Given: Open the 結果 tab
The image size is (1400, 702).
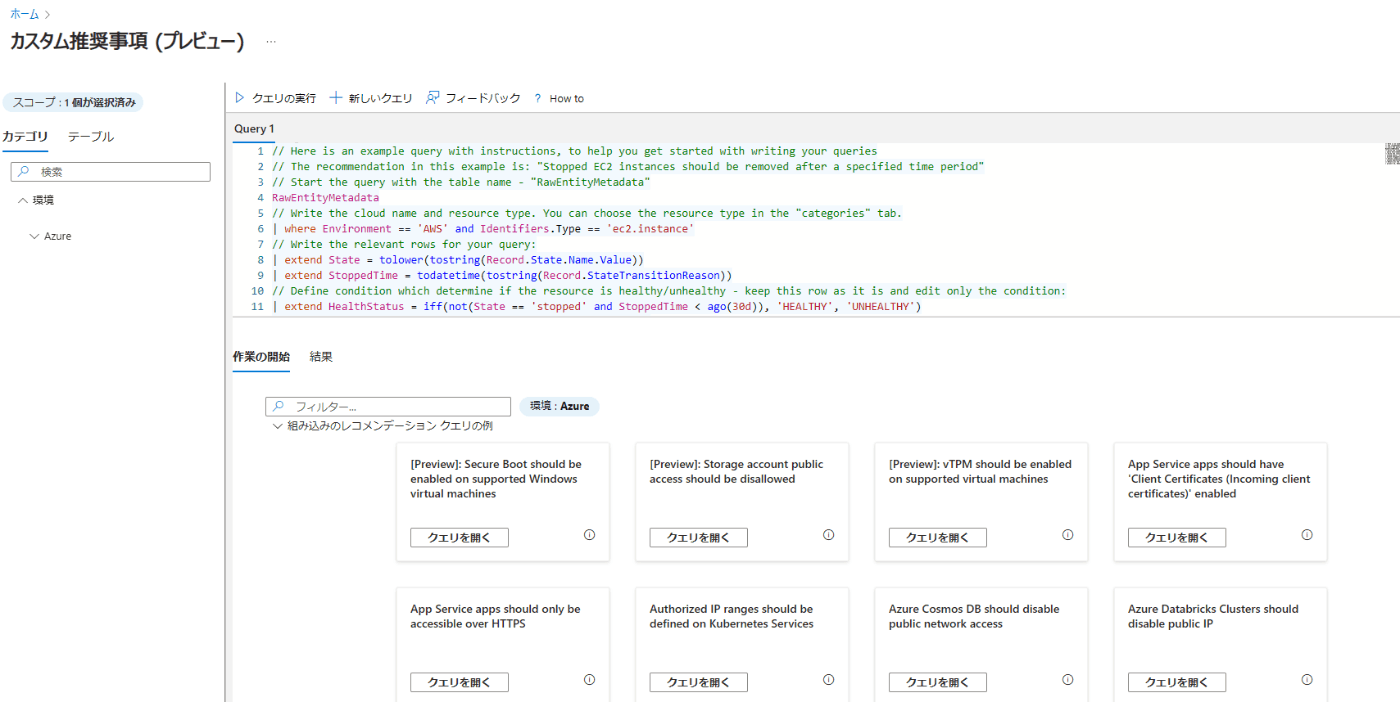Looking at the screenshot, I should point(321,357).
